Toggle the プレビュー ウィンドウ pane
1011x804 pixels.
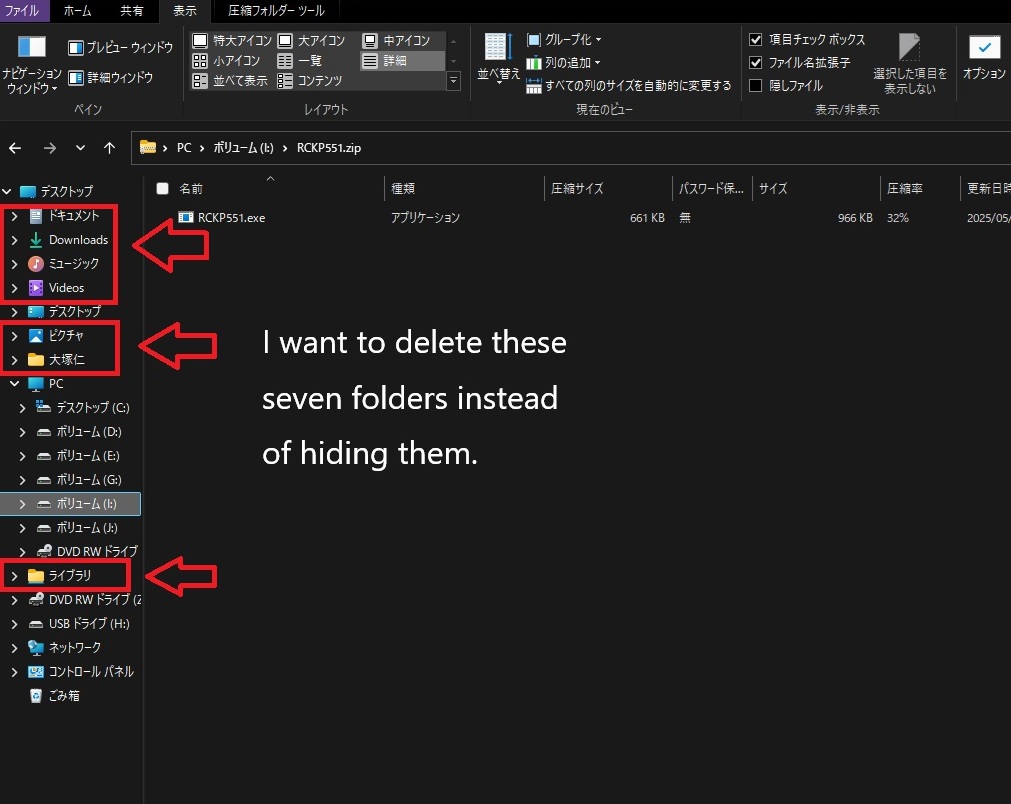pos(121,48)
